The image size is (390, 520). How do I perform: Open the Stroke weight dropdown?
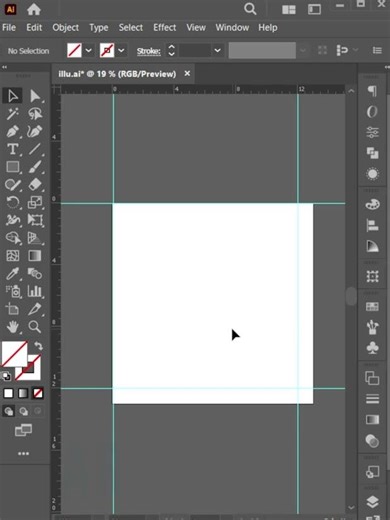point(217,51)
